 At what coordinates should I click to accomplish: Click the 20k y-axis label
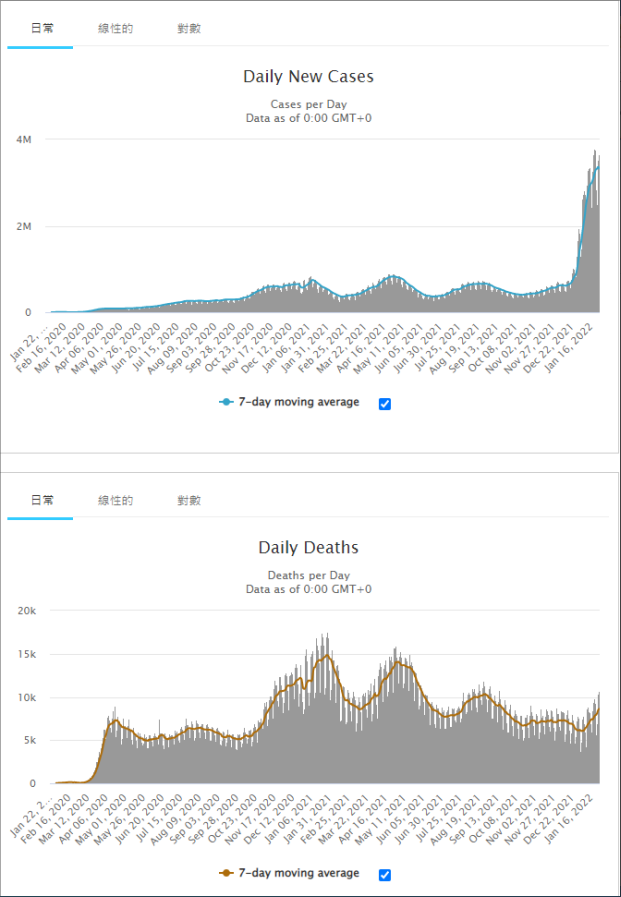click(27, 610)
